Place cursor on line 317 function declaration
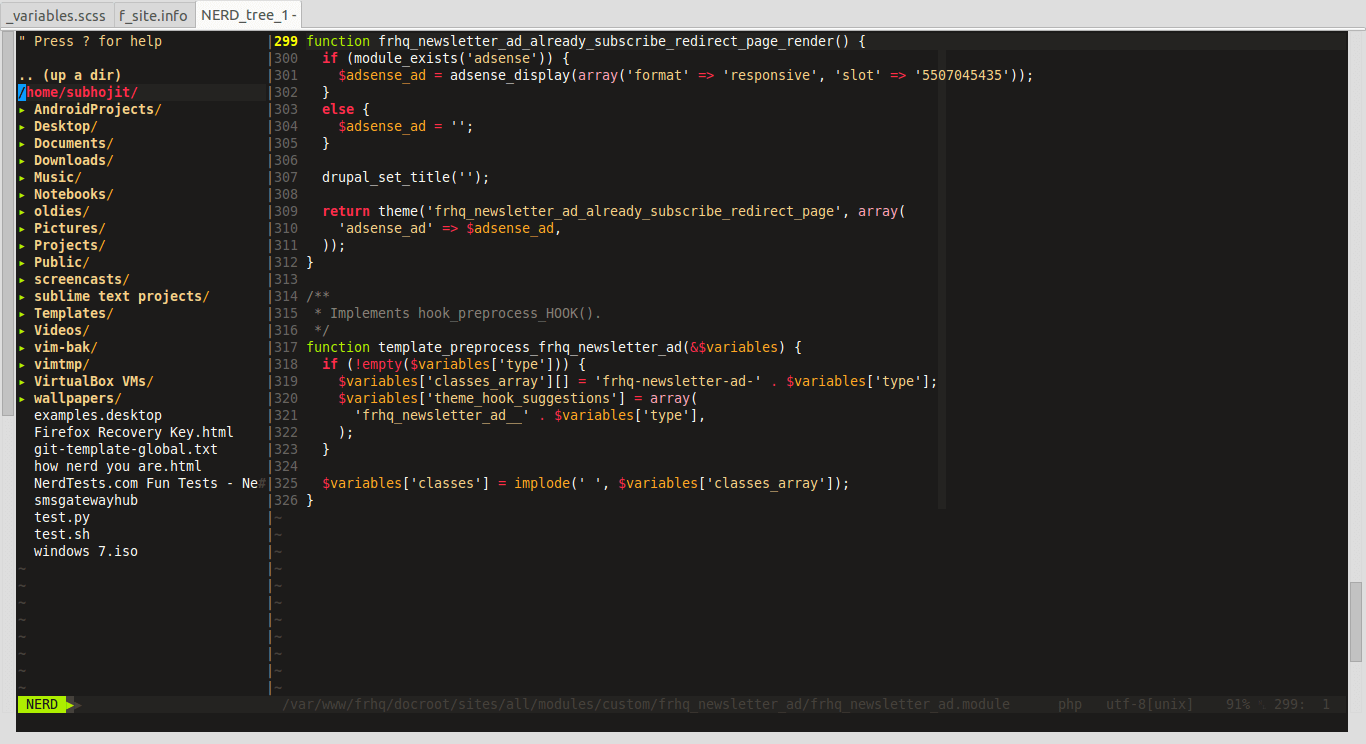Viewport: 1366px width, 744px height. coord(553,347)
